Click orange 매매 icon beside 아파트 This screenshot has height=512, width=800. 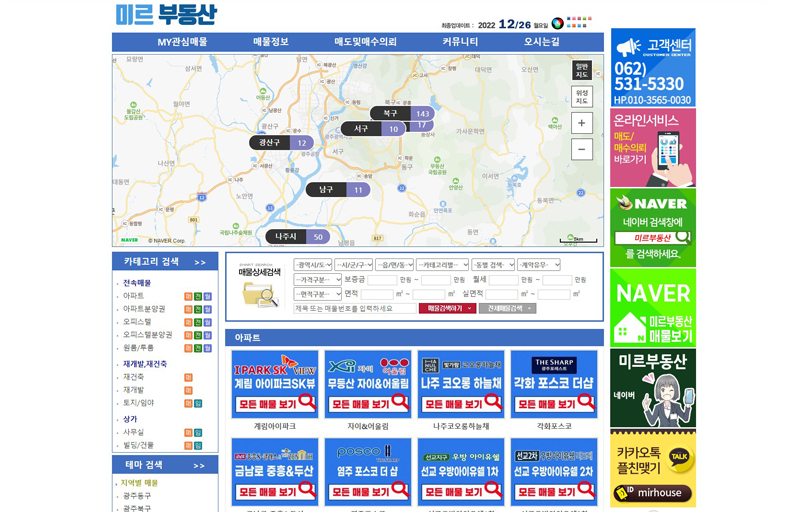click(x=188, y=296)
